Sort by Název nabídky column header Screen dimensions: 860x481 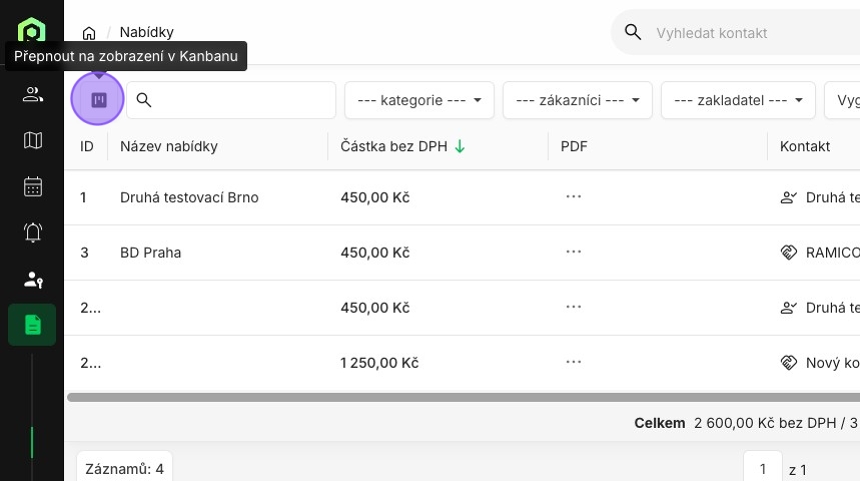tap(169, 146)
